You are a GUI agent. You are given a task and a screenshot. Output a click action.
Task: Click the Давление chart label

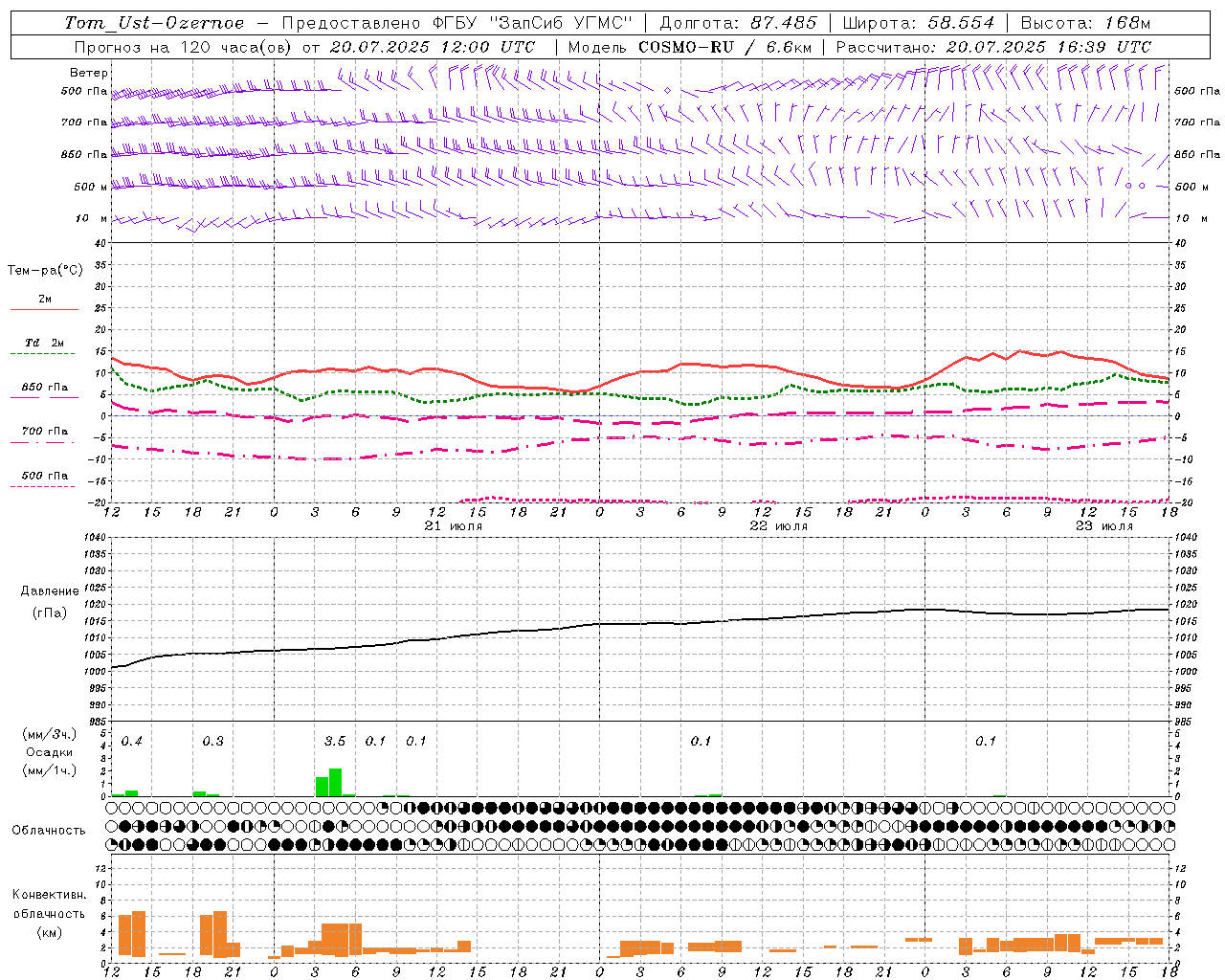point(49,591)
